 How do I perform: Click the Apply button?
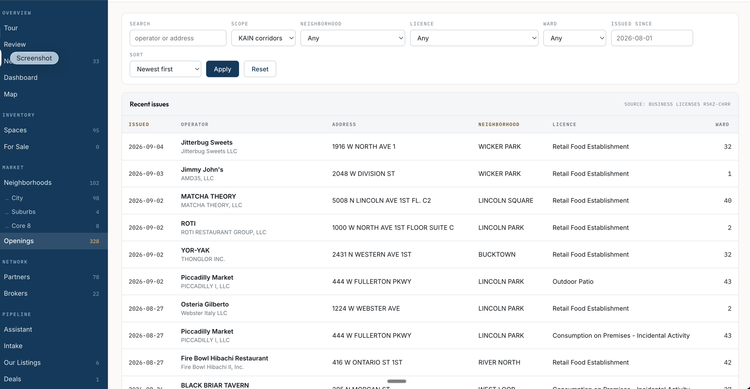222,69
